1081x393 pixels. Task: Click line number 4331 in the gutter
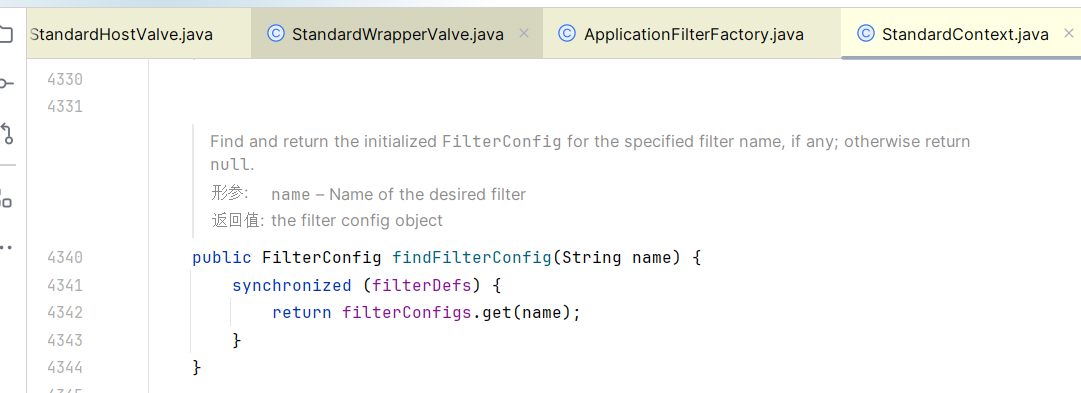tap(65, 107)
